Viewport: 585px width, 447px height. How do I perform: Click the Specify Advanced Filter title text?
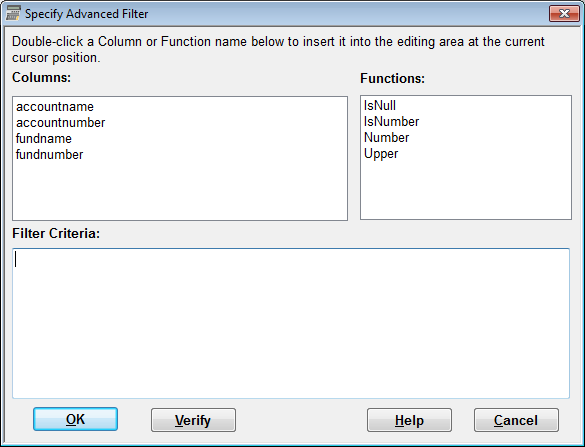pyautogui.click(x=87, y=14)
